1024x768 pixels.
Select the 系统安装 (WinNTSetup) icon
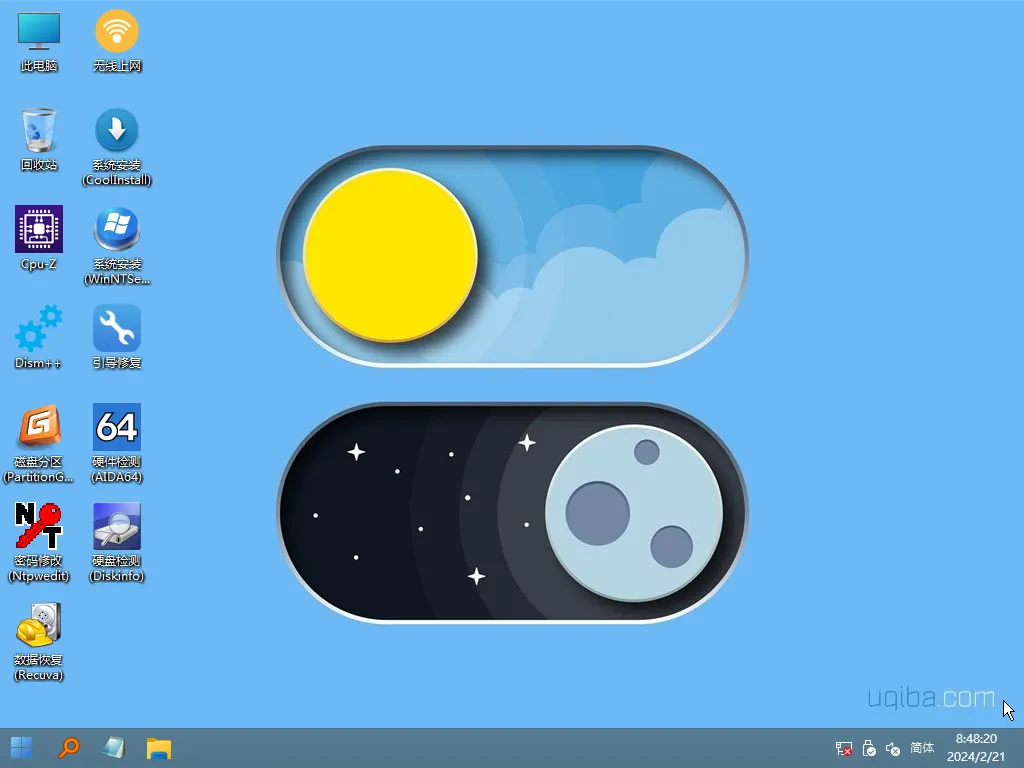[117, 246]
